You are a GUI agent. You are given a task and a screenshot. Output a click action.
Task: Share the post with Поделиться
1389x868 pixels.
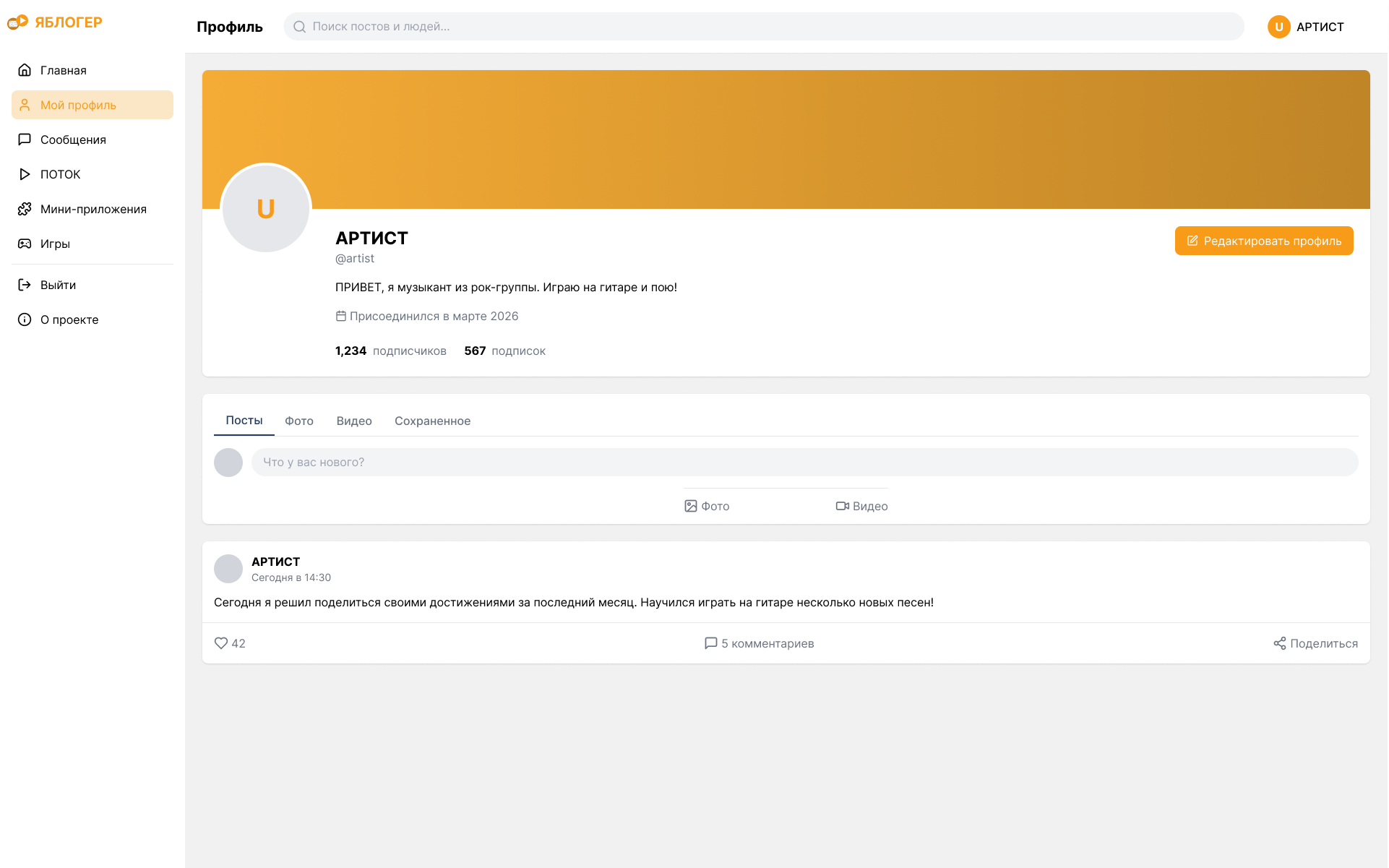pyautogui.click(x=1315, y=643)
